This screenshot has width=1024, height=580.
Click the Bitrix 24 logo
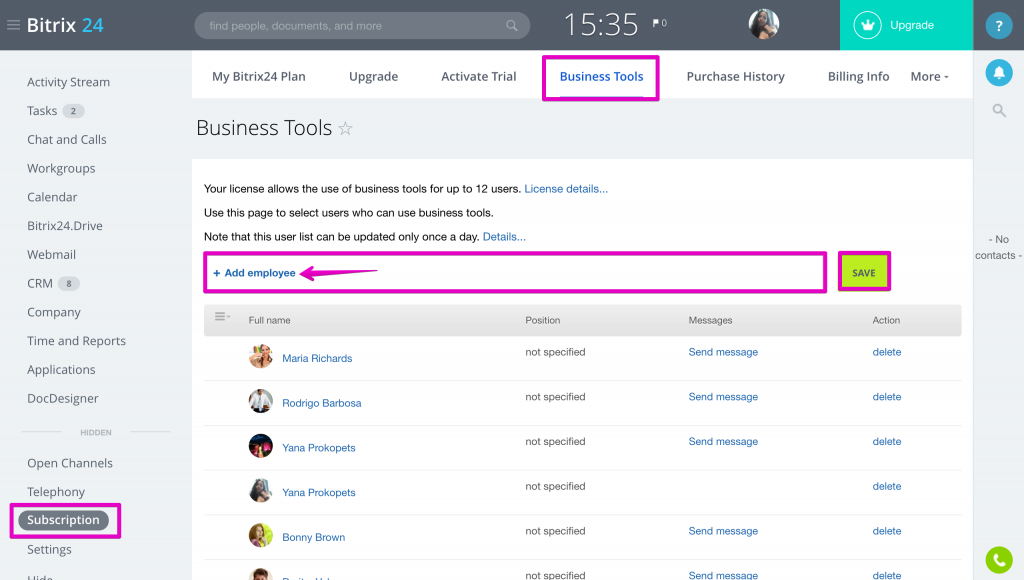tap(65, 25)
